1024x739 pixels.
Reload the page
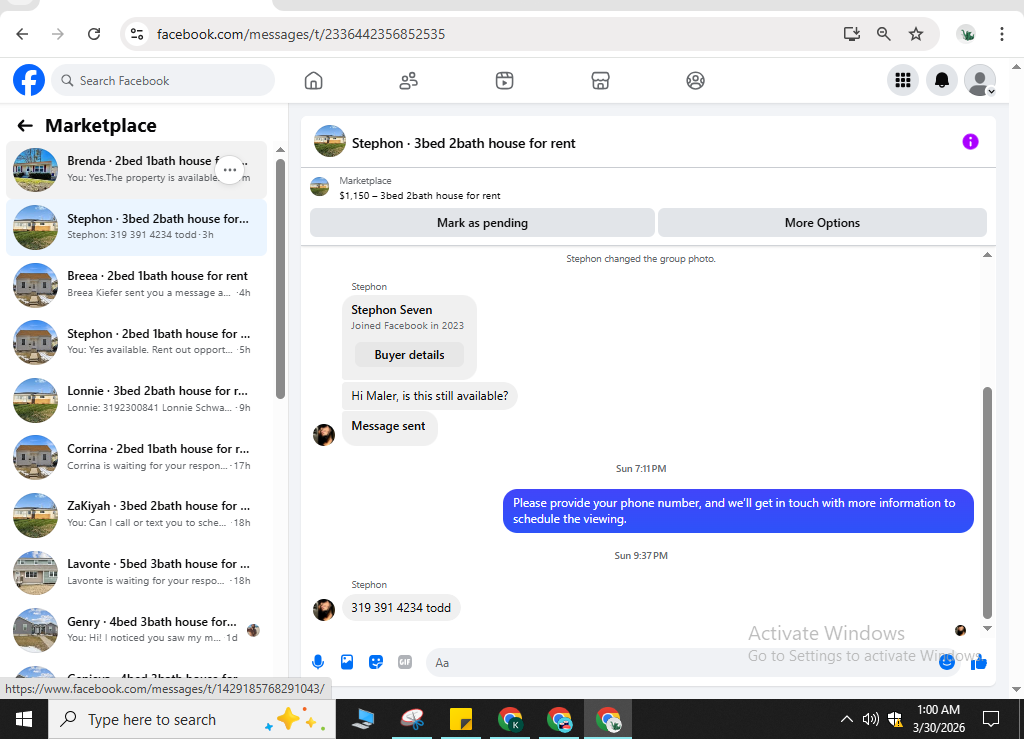click(94, 34)
